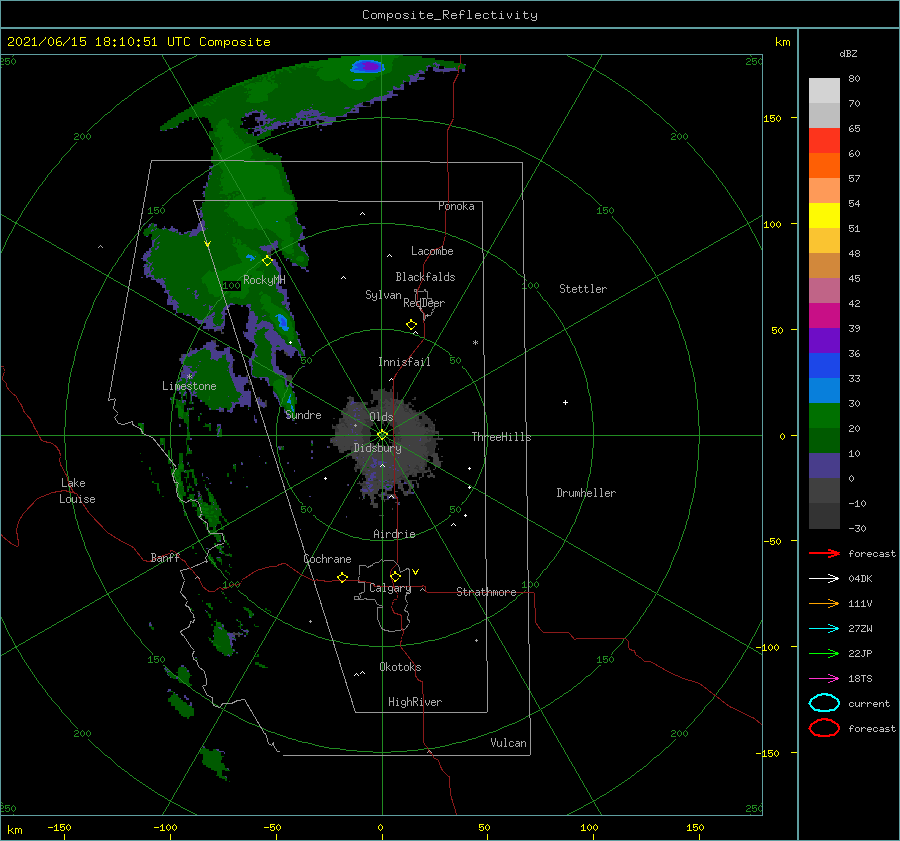Click the RedDeer city label
This screenshot has width=900, height=841.
424,303
